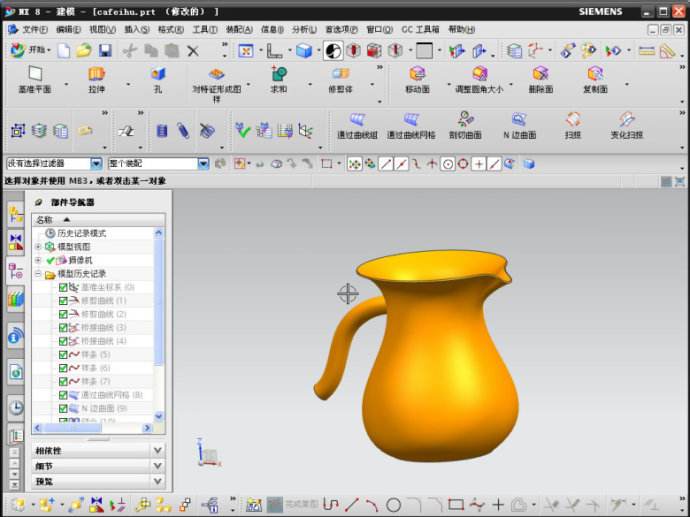Select the 复制面 copy face tool
This screenshot has width=690, height=517.
pyautogui.click(x=595, y=79)
